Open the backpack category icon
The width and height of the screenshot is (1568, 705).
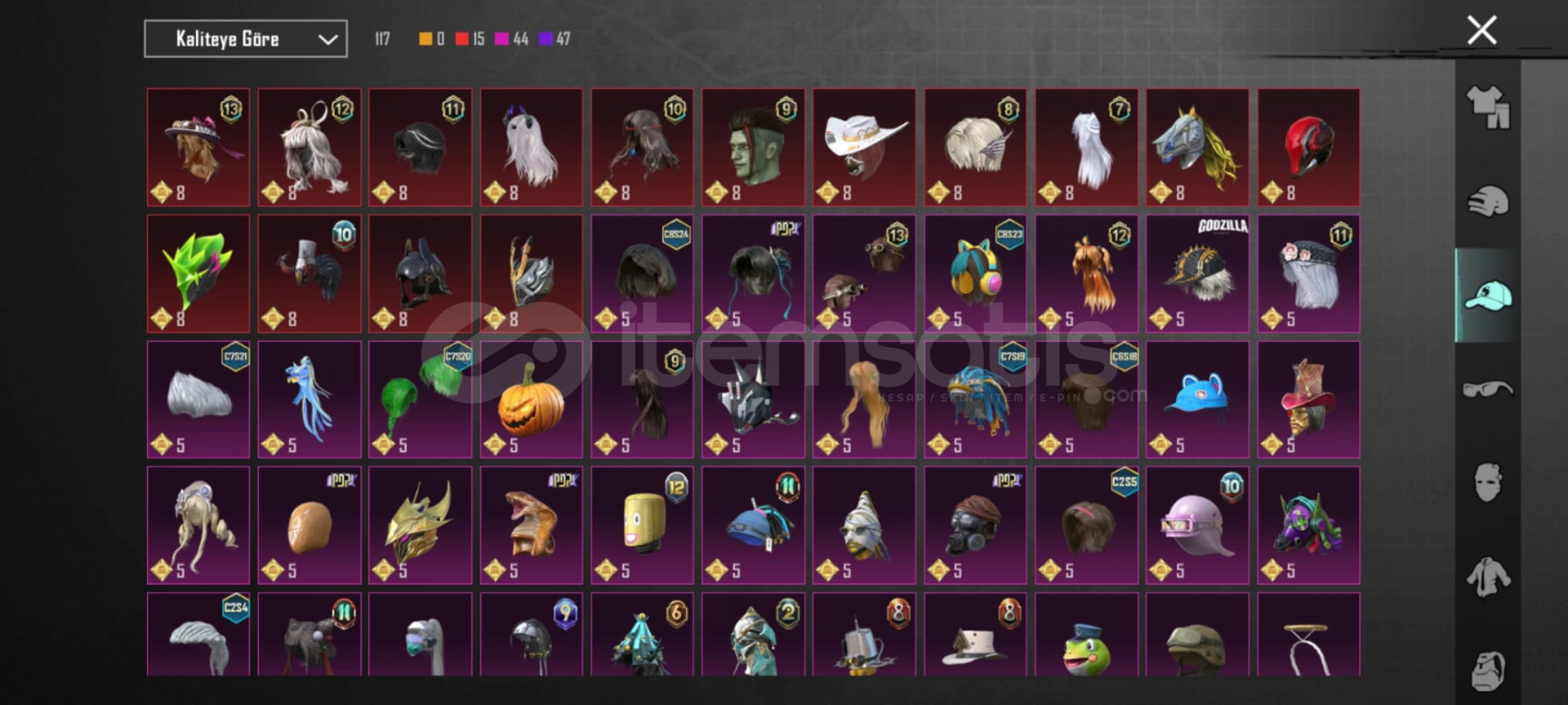point(1488,670)
